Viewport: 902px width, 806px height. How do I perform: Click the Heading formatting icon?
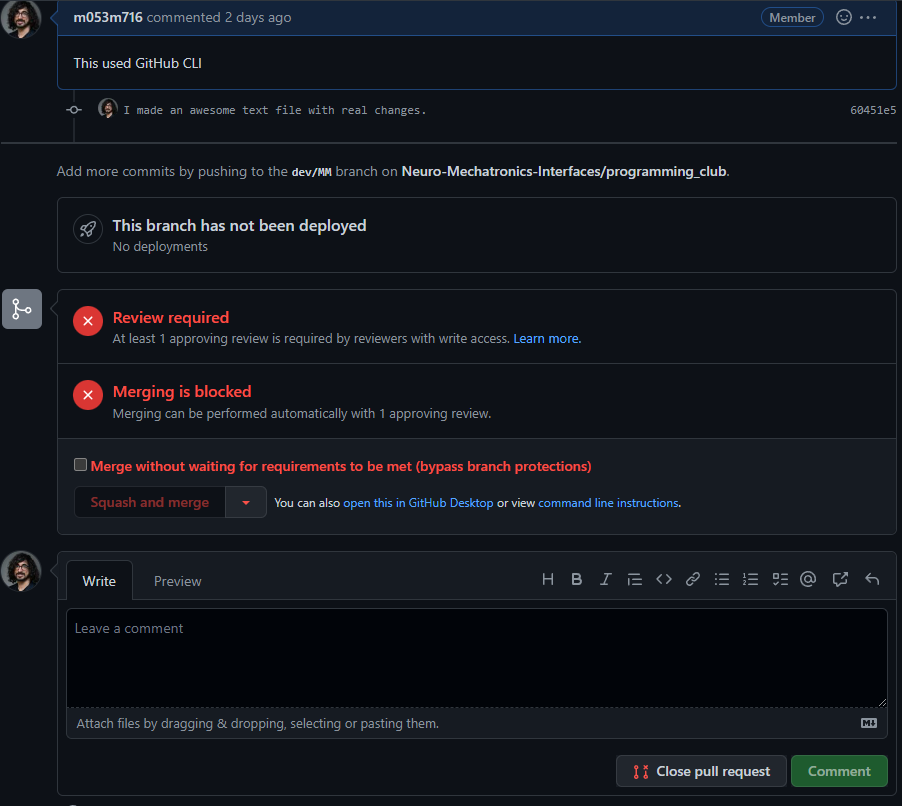[x=547, y=579]
